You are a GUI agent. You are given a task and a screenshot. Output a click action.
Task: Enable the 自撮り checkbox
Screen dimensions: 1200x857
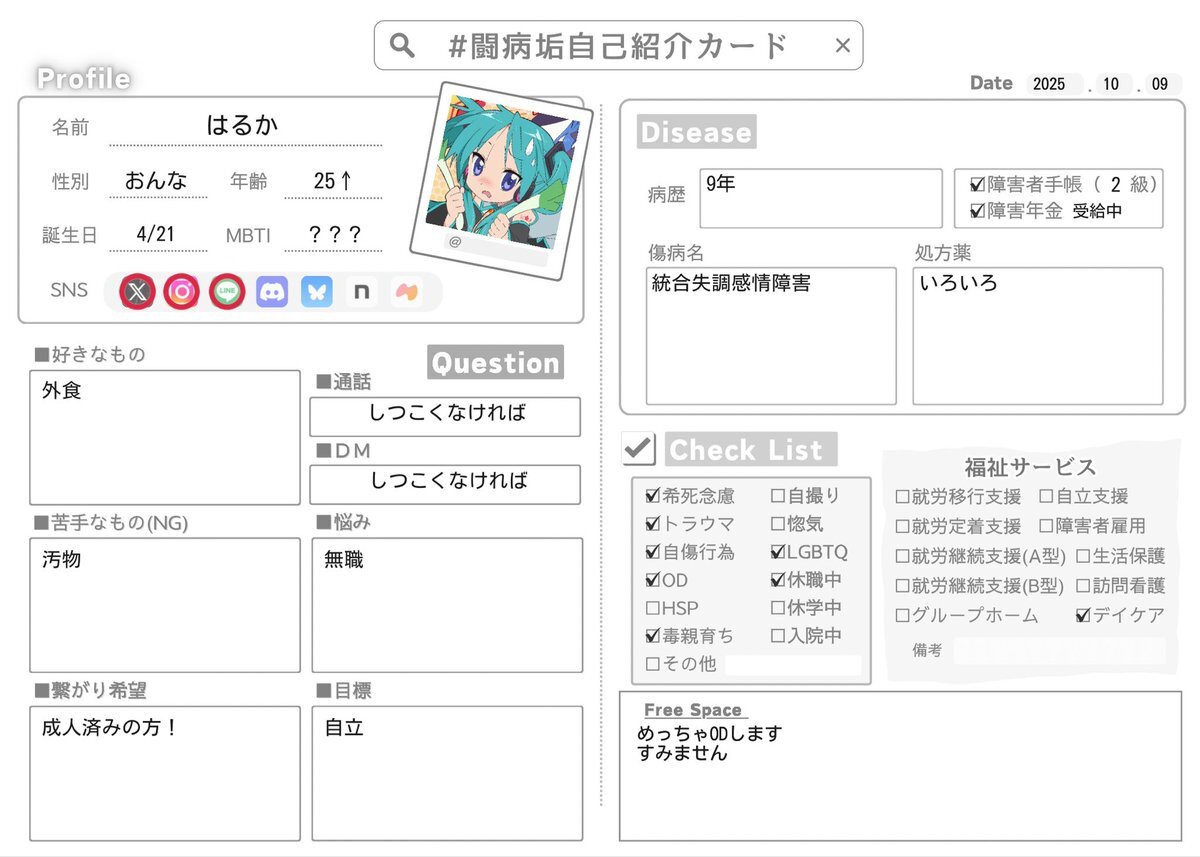point(778,495)
